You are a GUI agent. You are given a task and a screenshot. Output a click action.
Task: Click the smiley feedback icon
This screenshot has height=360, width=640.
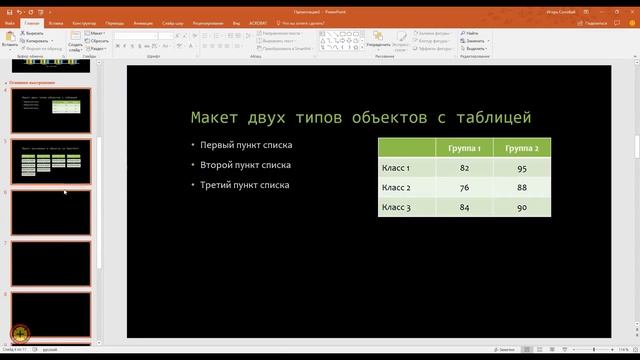coord(632,23)
